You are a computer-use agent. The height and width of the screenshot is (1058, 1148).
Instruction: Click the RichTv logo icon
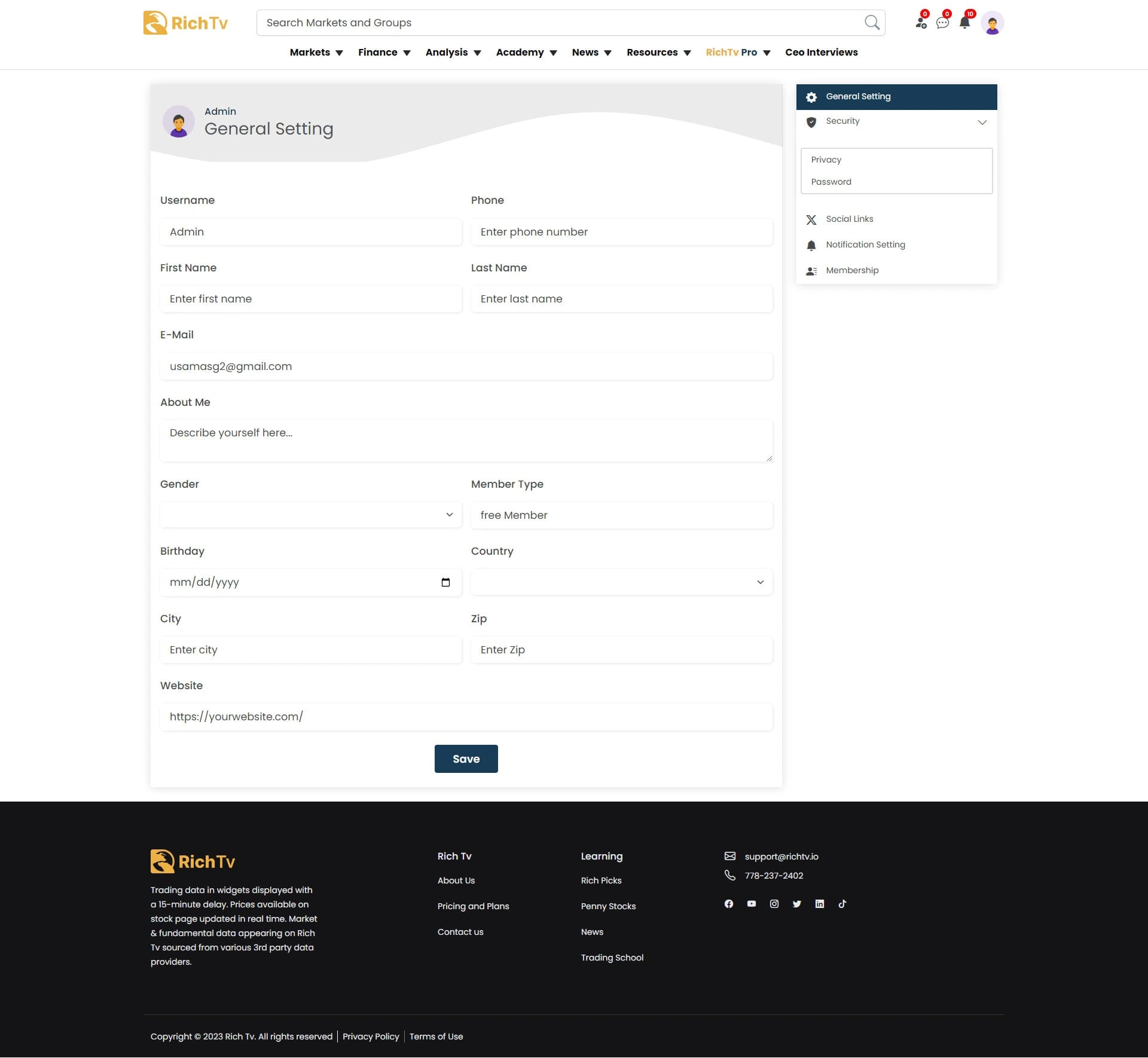[x=156, y=22]
